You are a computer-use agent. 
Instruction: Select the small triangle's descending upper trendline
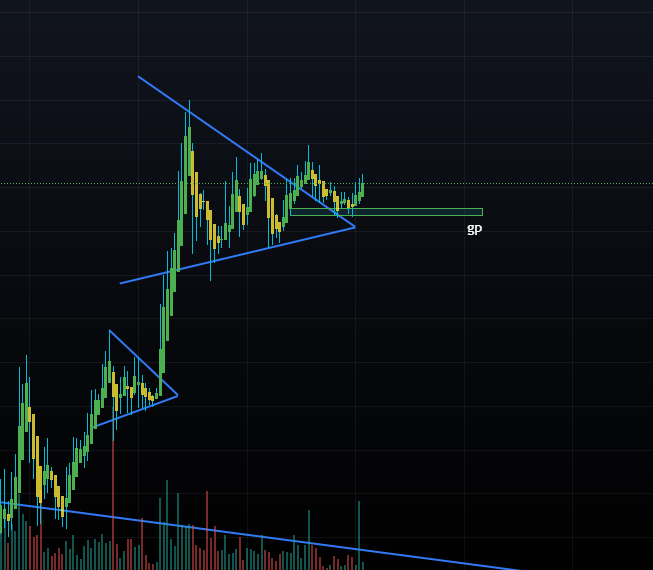(143, 363)
